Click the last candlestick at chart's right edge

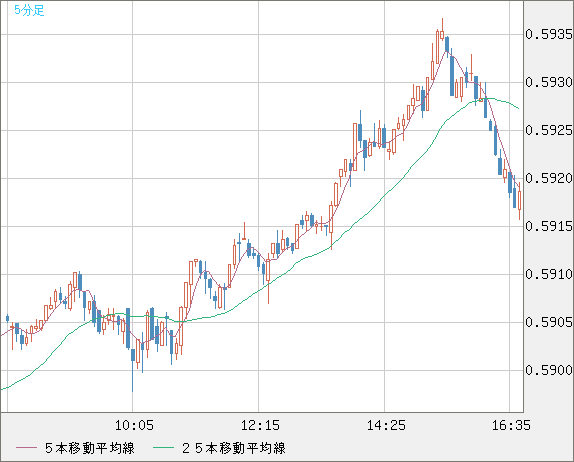(519, 201)
